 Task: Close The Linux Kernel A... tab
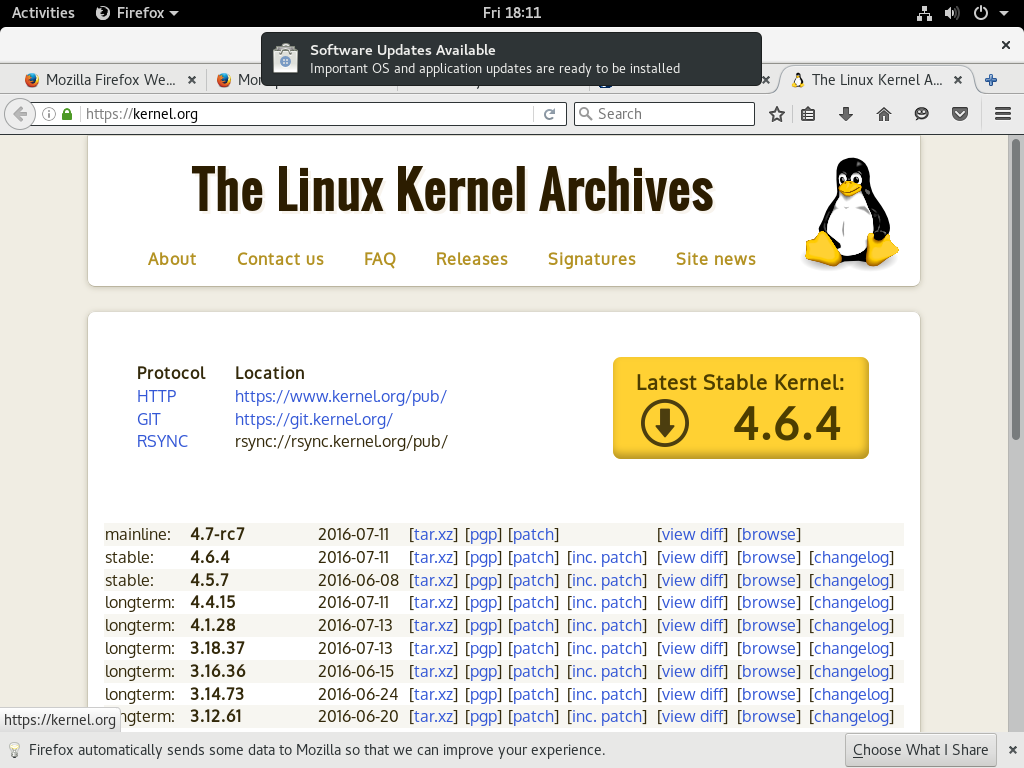coord(958,80)
